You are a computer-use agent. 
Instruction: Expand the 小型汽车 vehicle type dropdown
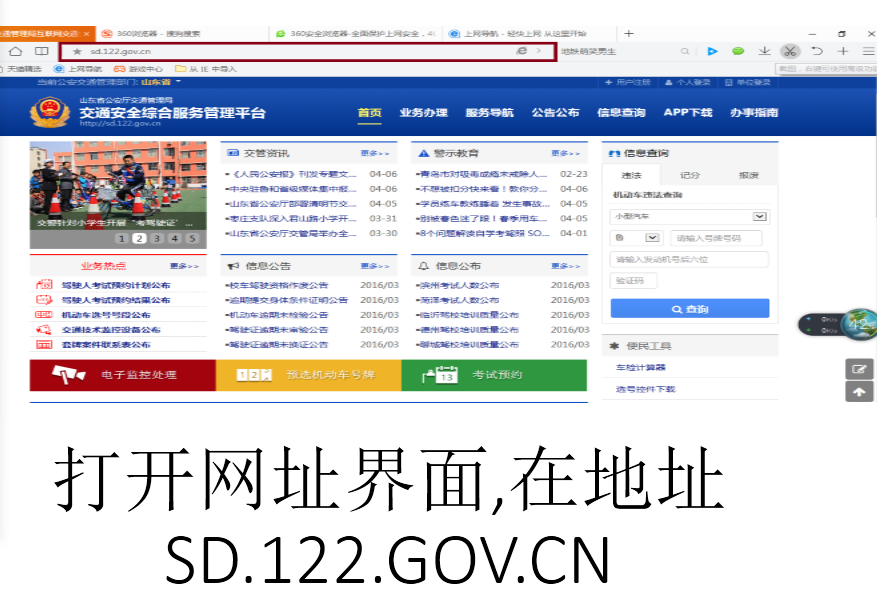click(x=760, y=216)
